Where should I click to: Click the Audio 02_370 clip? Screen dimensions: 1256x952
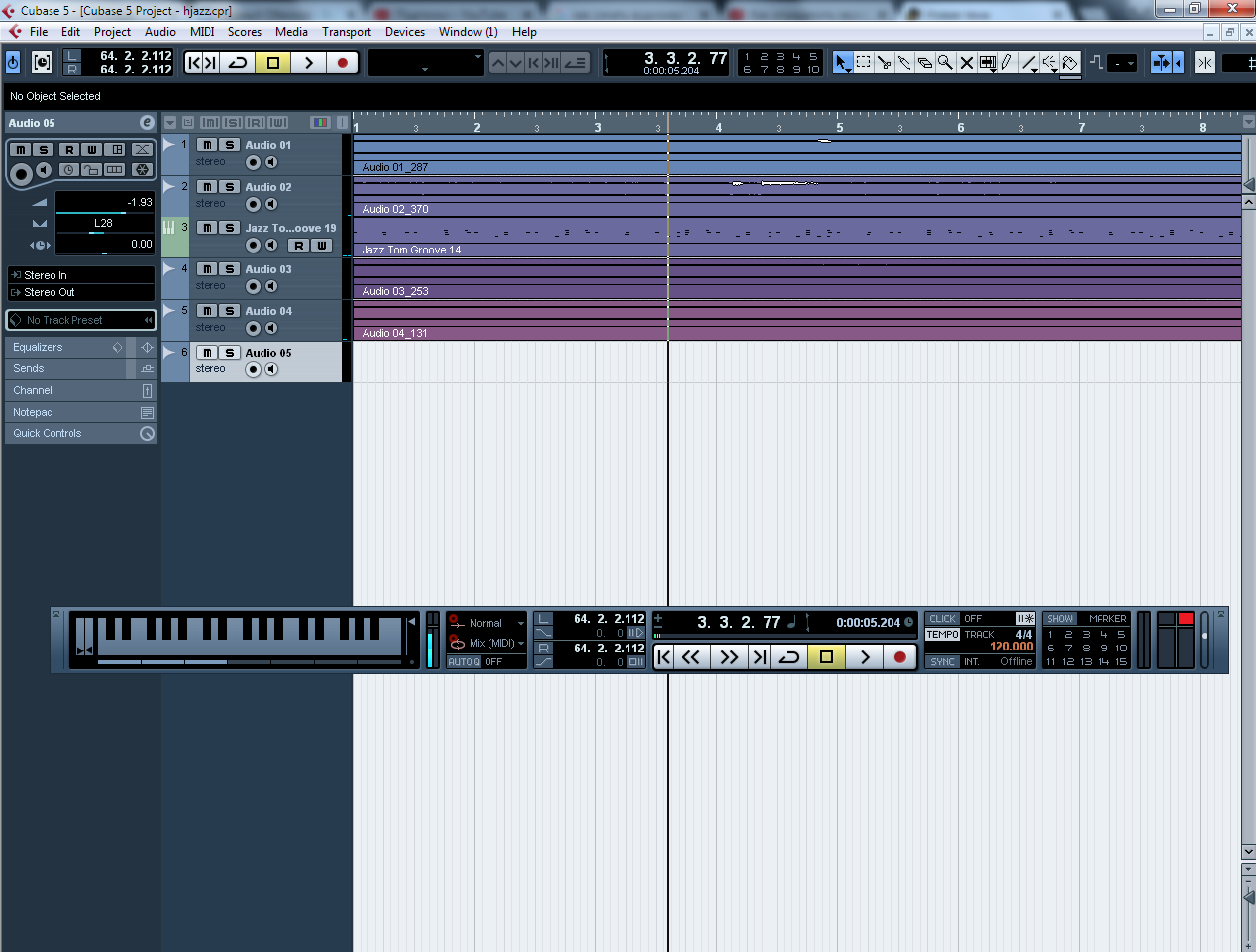[x=797, y=197]
